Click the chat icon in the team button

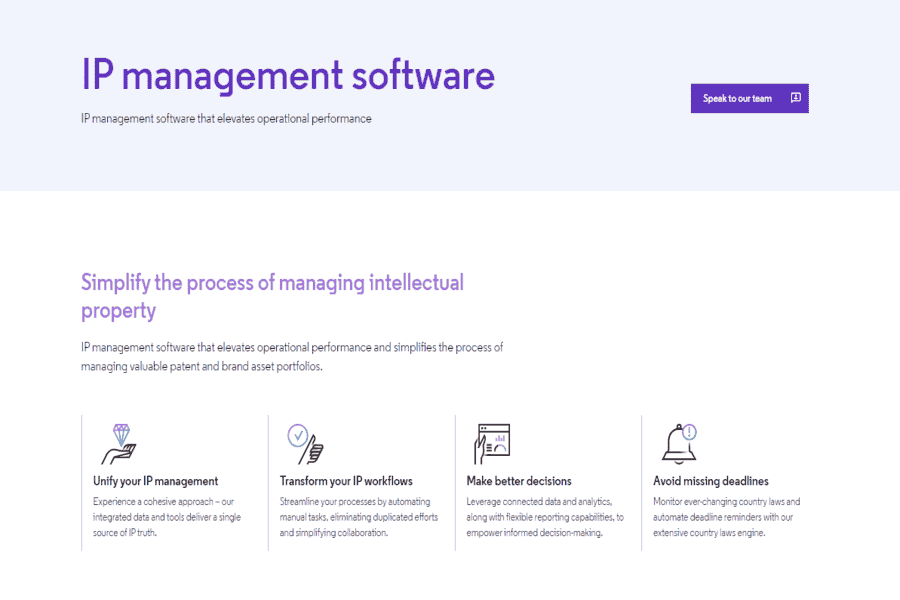pos(795,98)
